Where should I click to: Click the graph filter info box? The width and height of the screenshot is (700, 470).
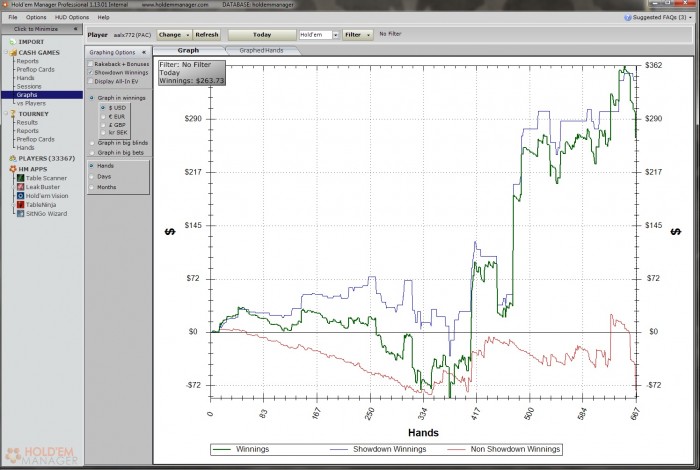point(192,73)
